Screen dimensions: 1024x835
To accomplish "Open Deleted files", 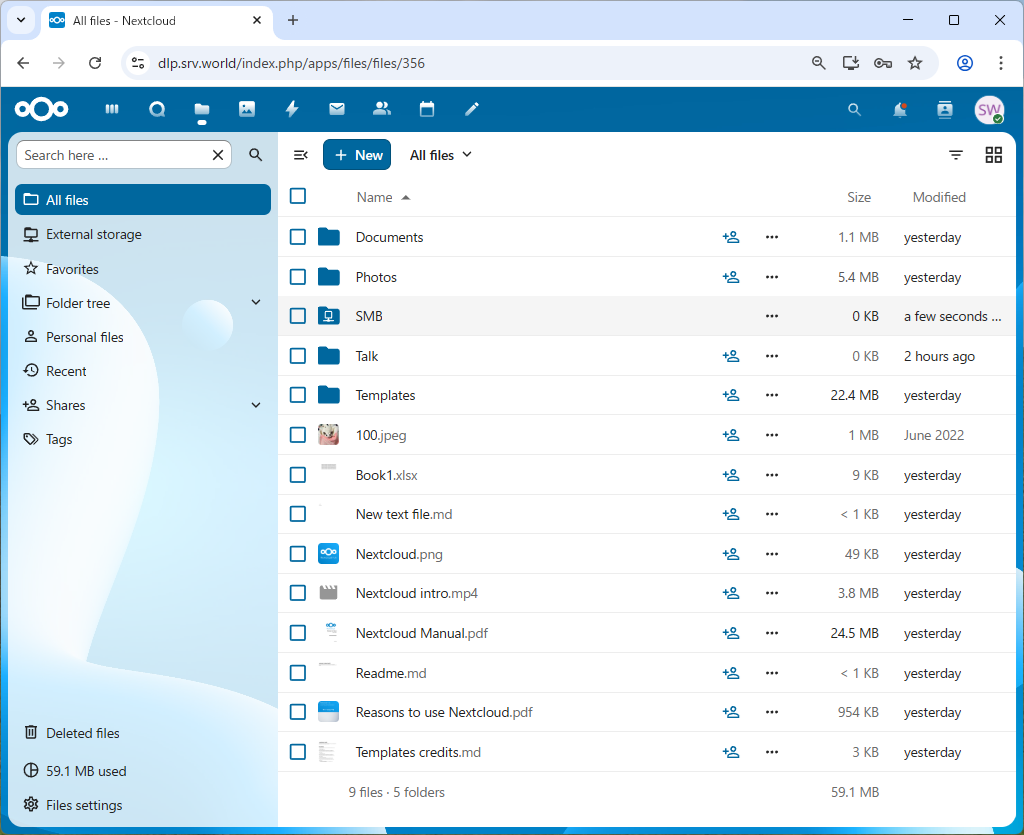I will coord(142,733).
